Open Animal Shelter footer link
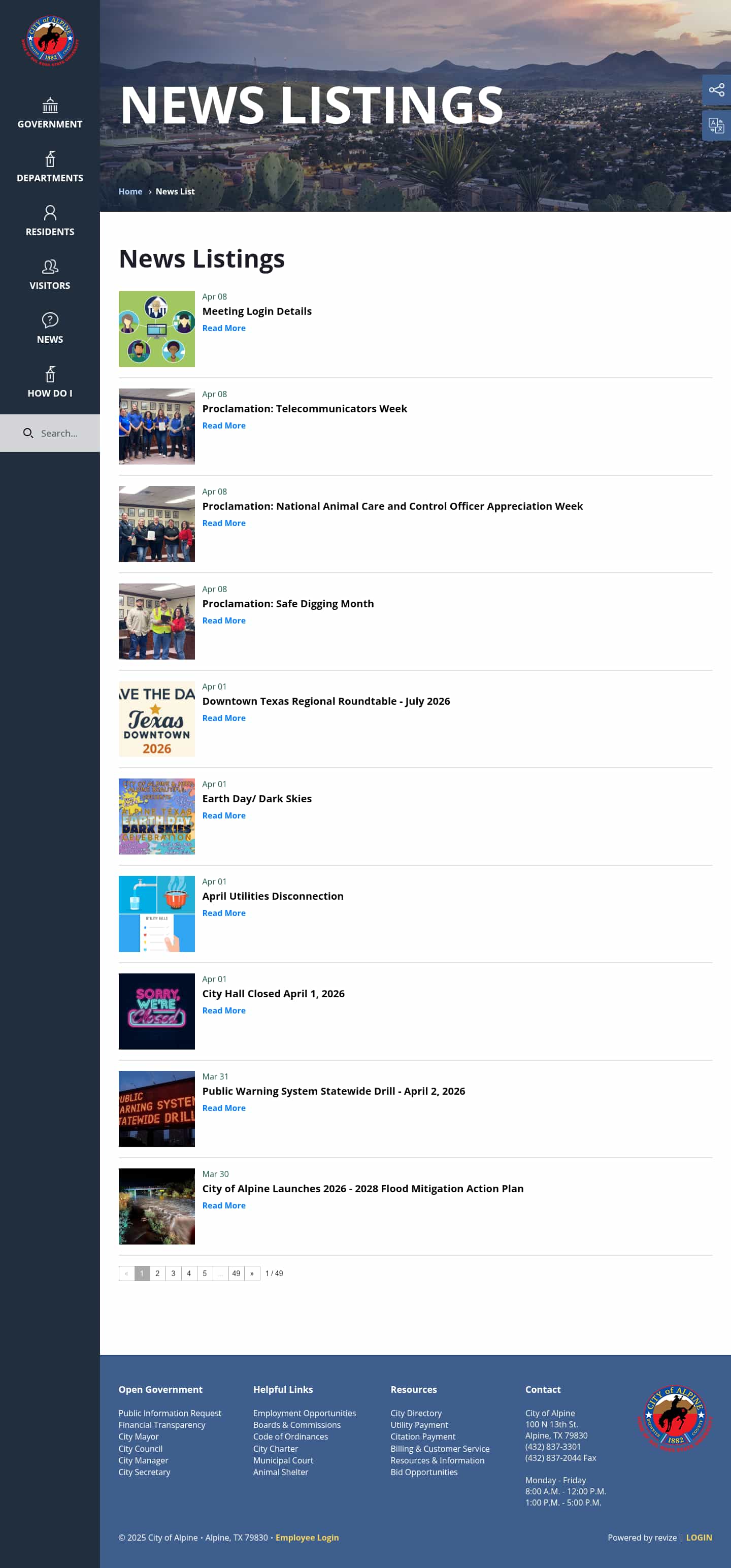Viewport: 731px width, 1568px height. click(x=281, y=1472)
